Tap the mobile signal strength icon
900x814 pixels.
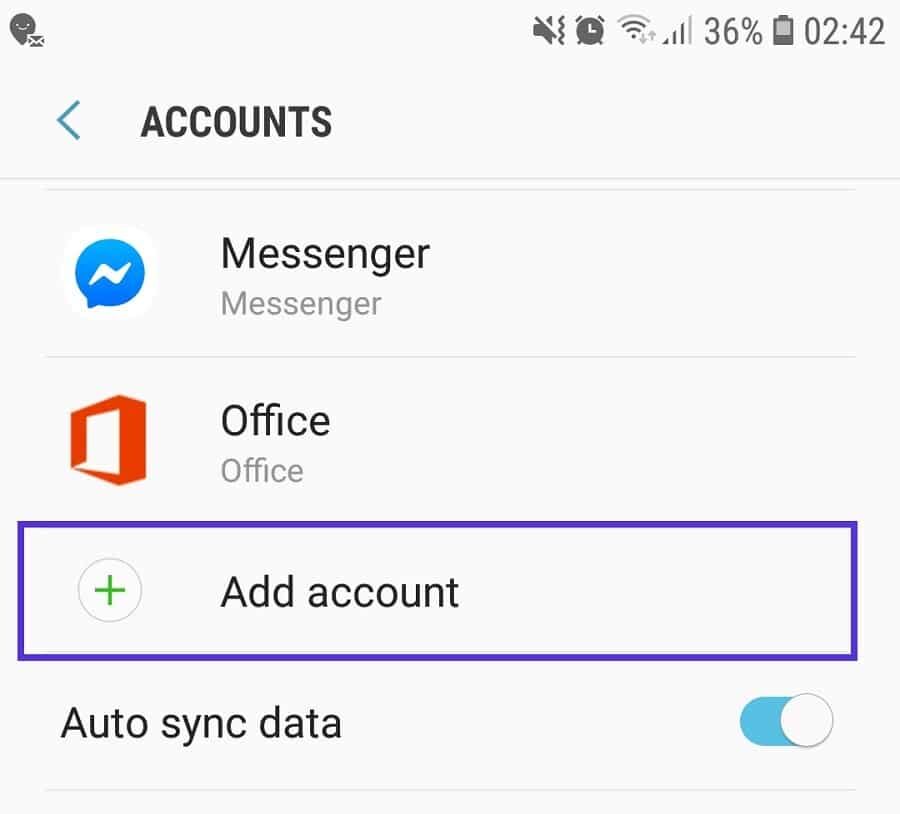tap(677, 30)
